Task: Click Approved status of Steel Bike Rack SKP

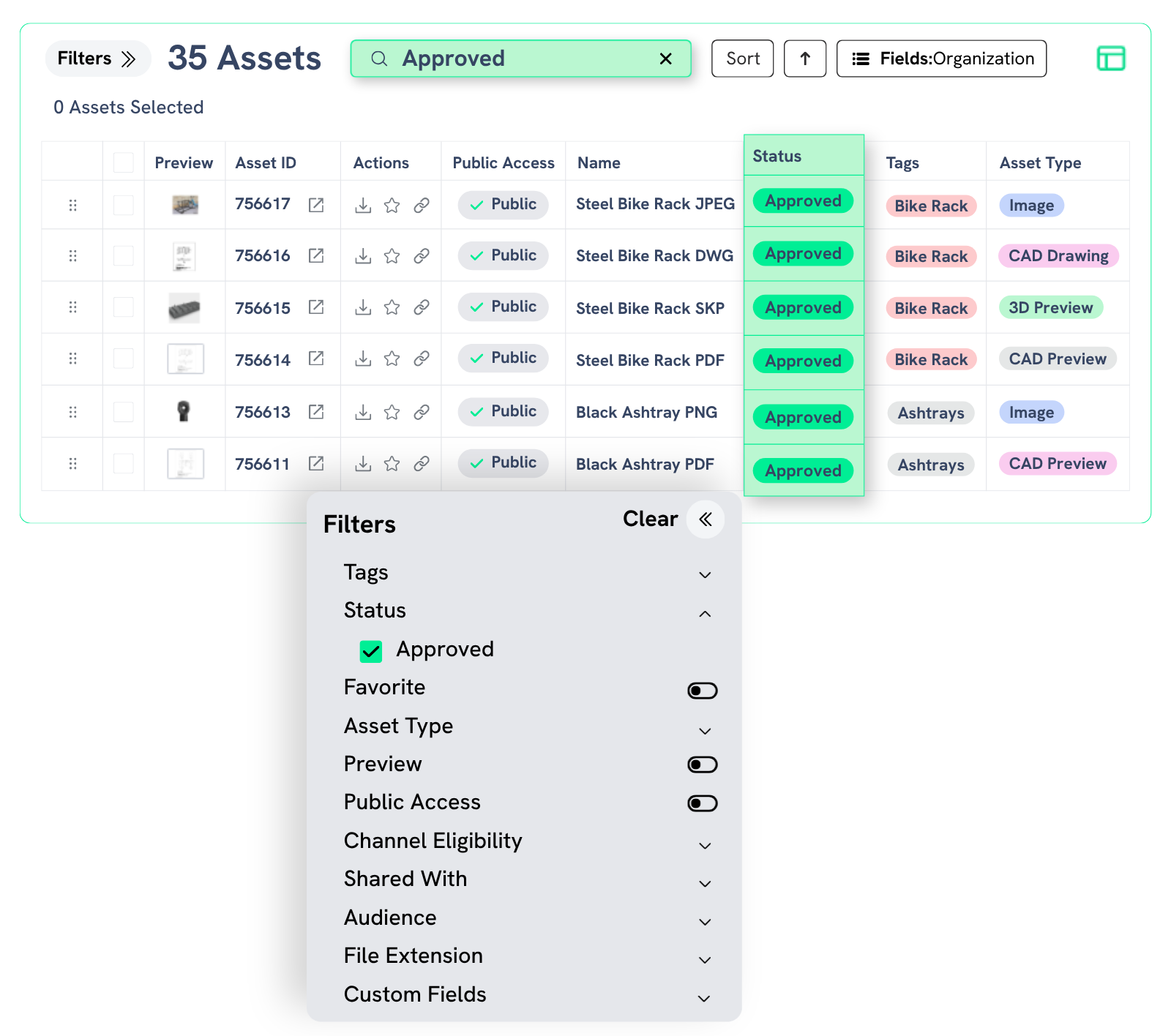Action: coord(803,307)
